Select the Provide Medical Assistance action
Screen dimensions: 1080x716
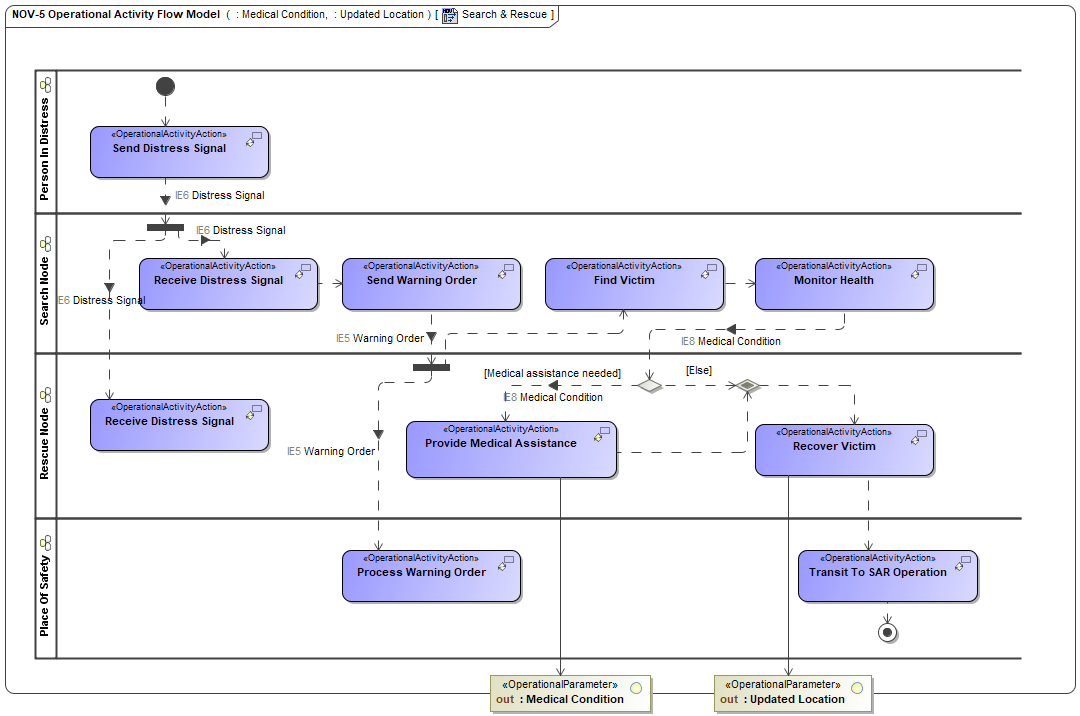coord(511,449)
